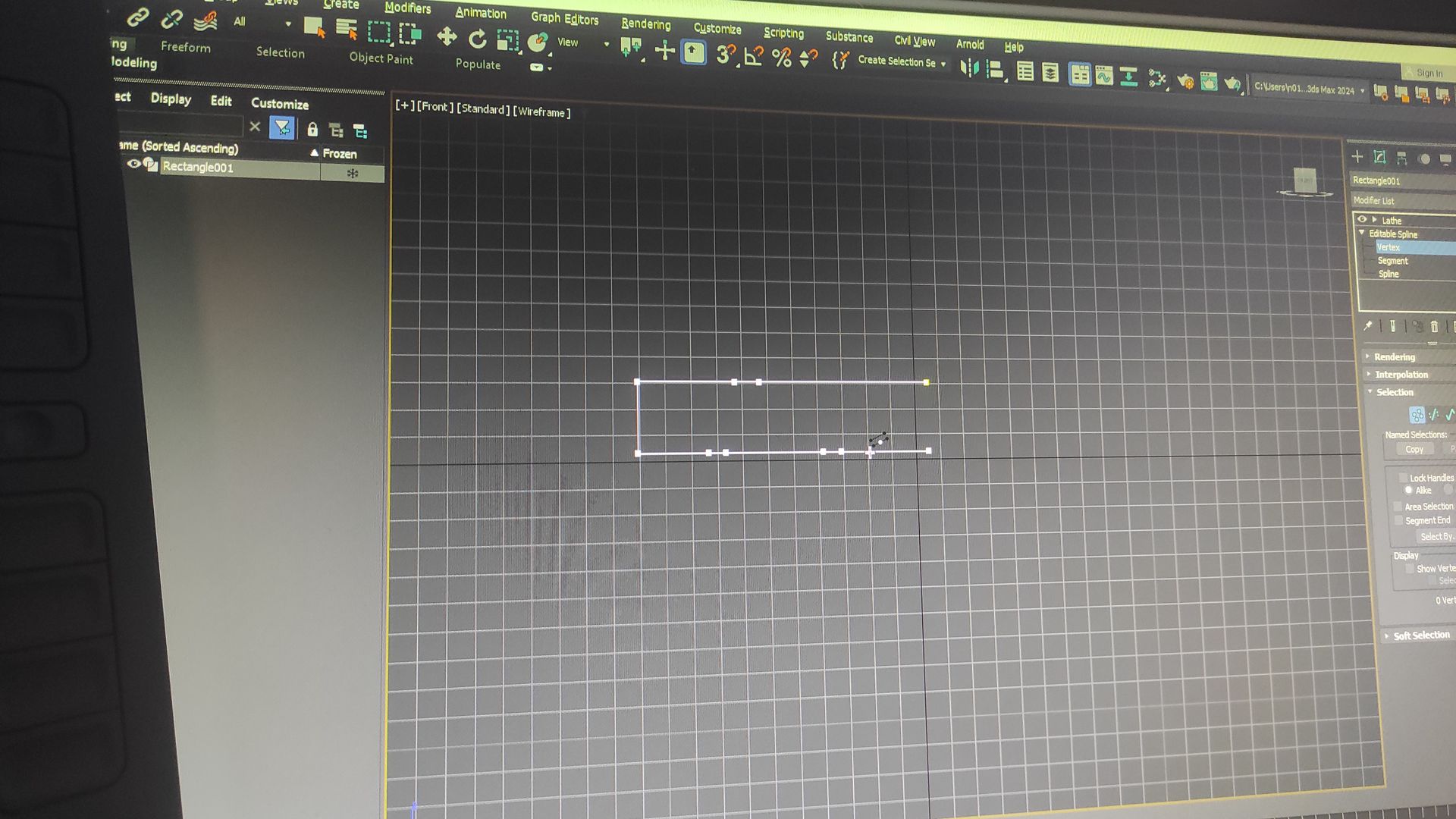Expand the Soft Selection rollout
The width and height of the screenshot is (1456, 819).
pos(1420,635)
